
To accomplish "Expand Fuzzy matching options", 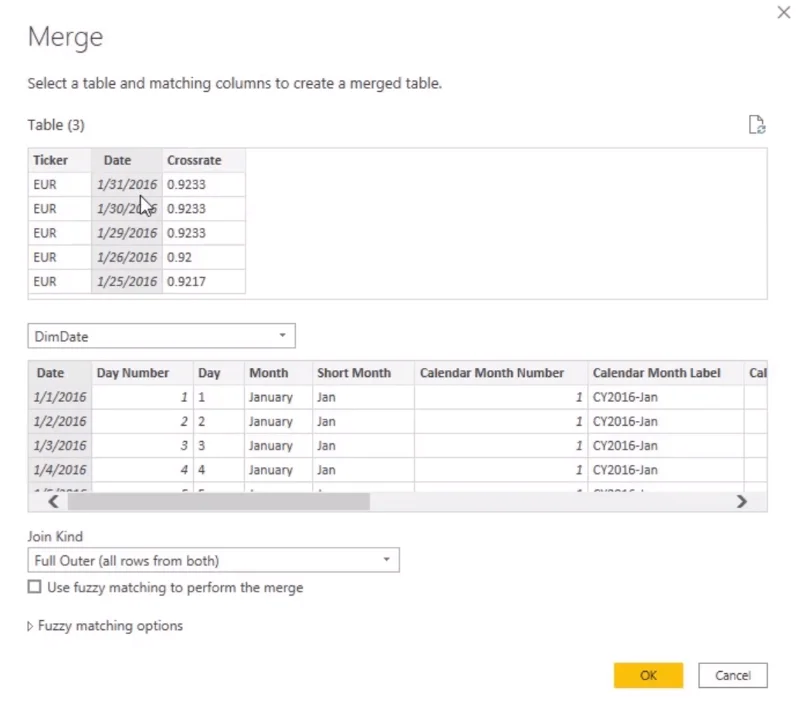I will pyautogui.click(x=105, y=626).
